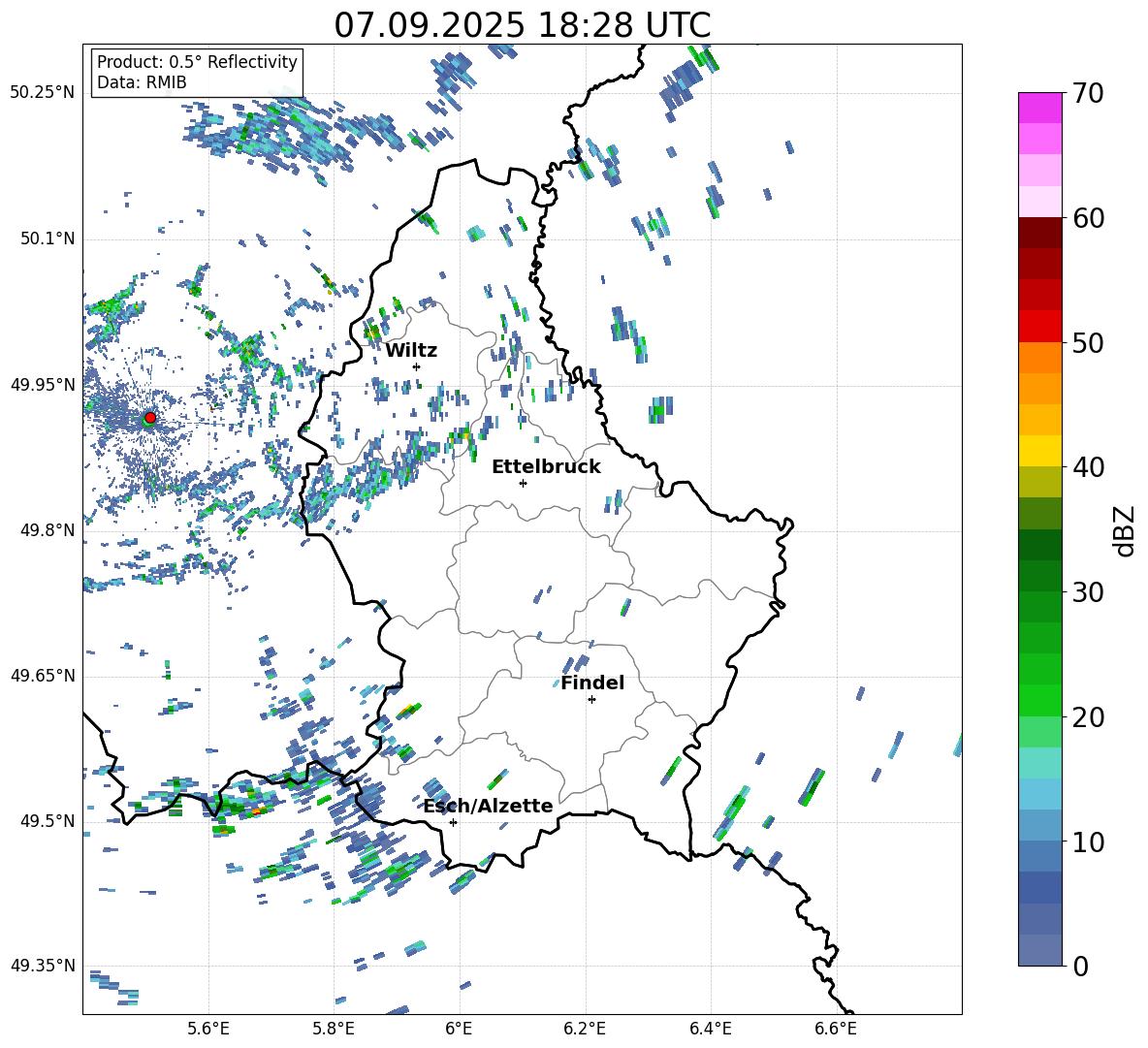Click the magenta top segment of colorbar
The width and height of the screenshot is (1148, 1048).
pyautogui.click(x=1040, y=108)
